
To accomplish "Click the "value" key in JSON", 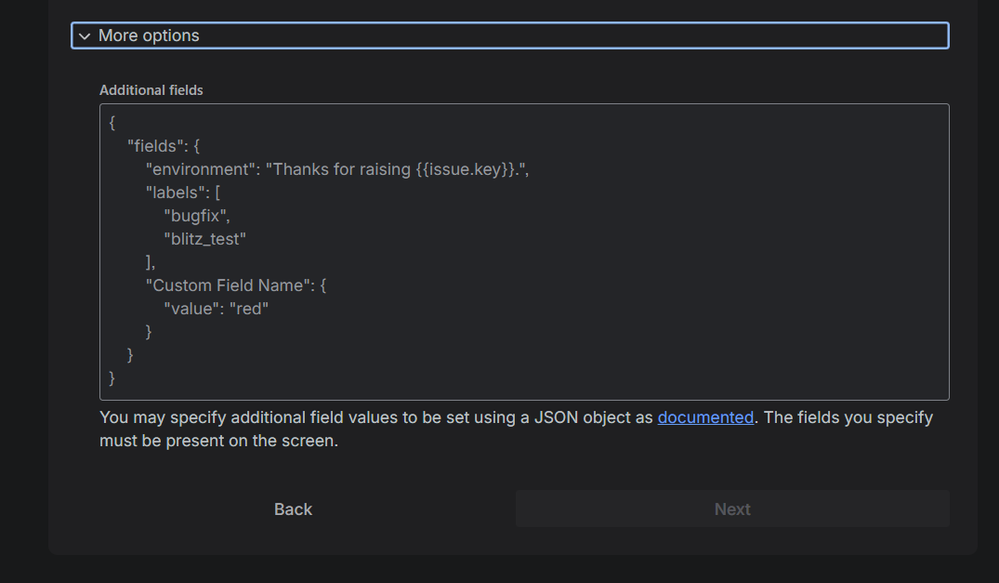I will (192, 308).
